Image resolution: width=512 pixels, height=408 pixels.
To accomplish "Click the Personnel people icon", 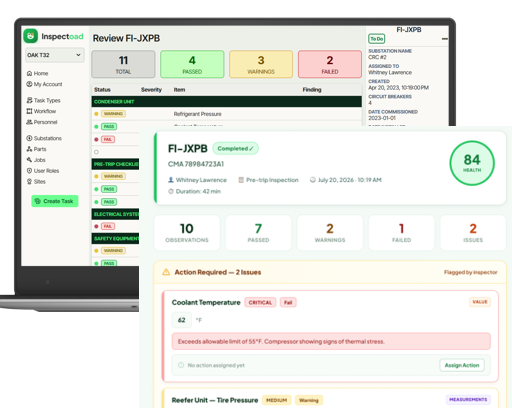I will [29, 122].
